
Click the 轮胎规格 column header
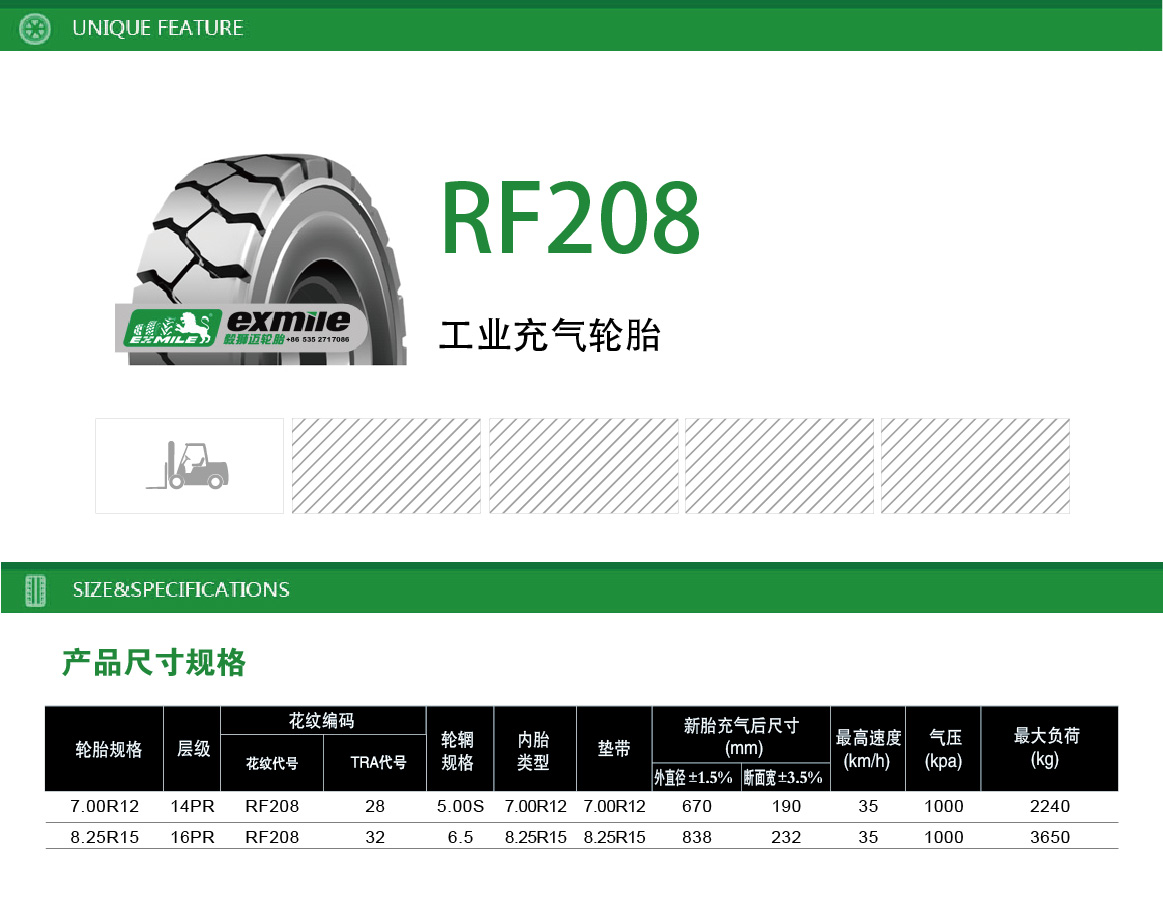click(108, 749)
